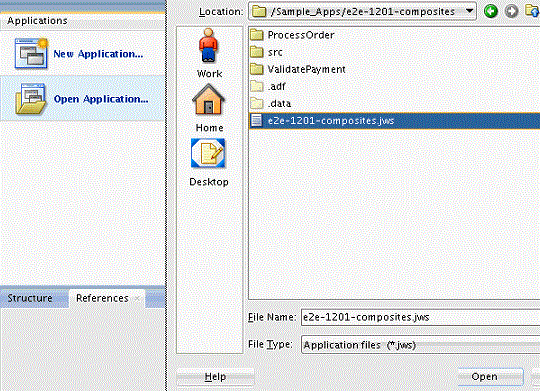Close the References tab

[137, 298]
